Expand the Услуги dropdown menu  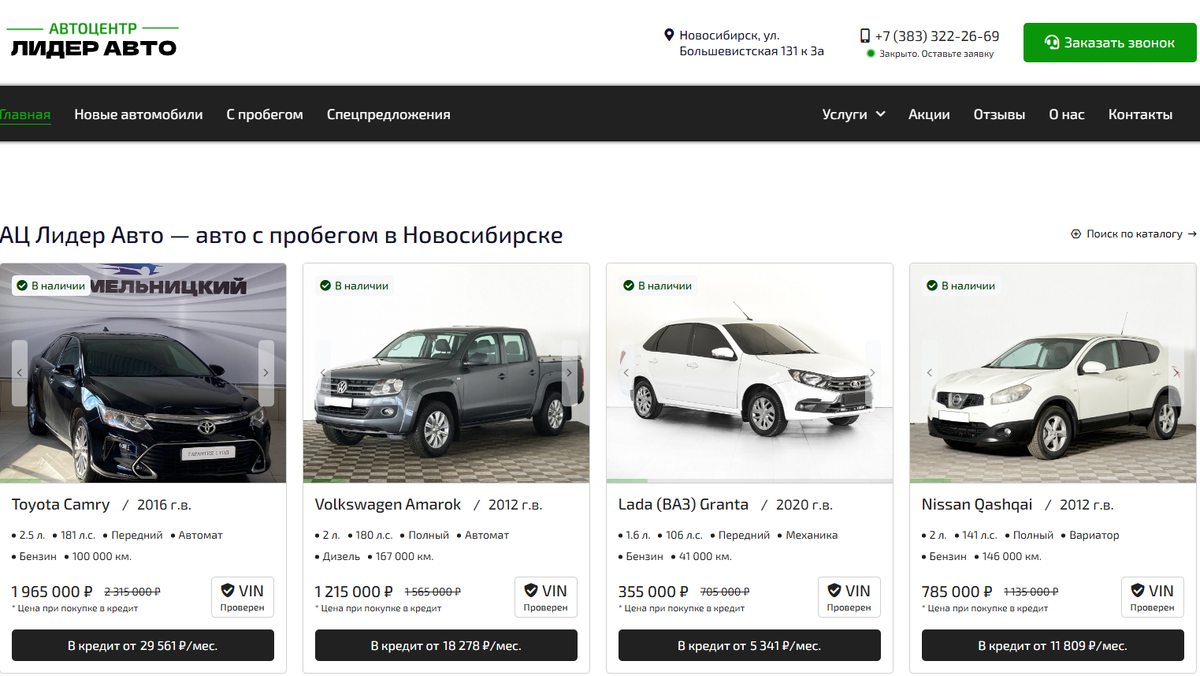tap(854, 114)
